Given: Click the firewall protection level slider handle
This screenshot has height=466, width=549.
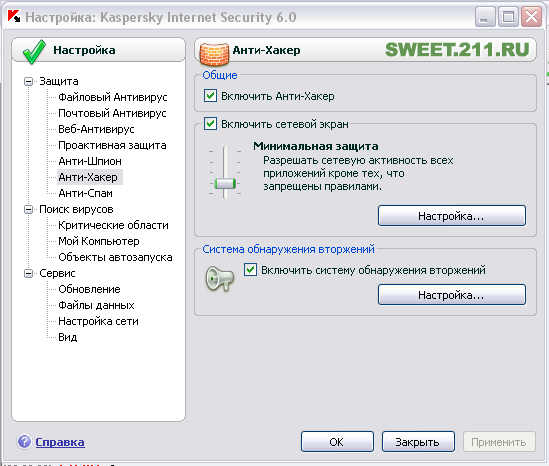Looking at the screenshot, I should click(x=225, y=183).
